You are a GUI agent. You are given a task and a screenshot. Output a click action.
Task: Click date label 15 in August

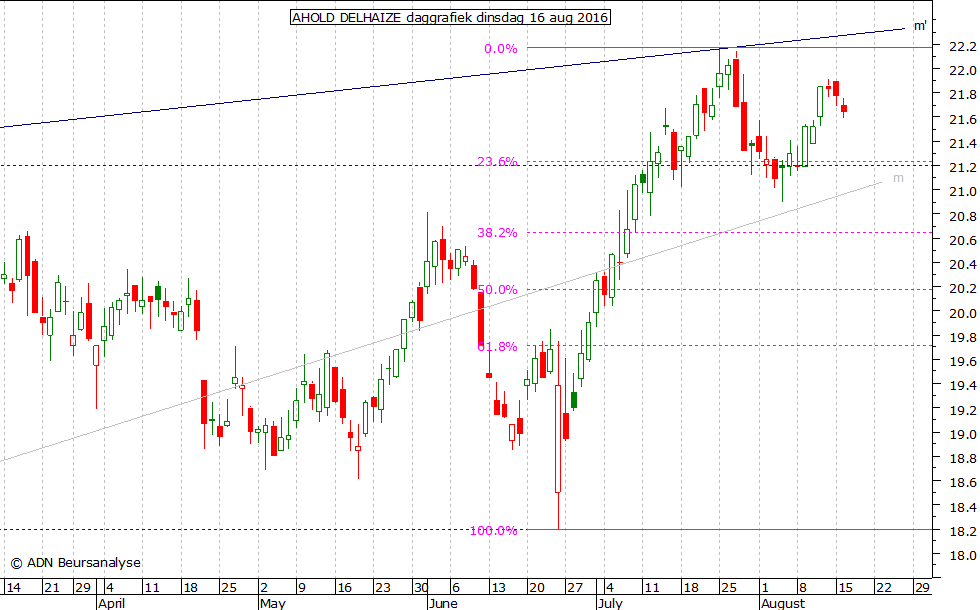pyautogui.click(x=845, y=588)
